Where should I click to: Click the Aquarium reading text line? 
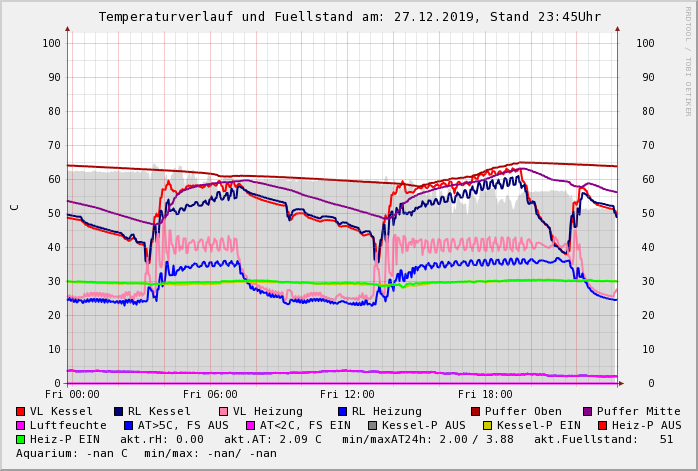[x=146, y=453]
